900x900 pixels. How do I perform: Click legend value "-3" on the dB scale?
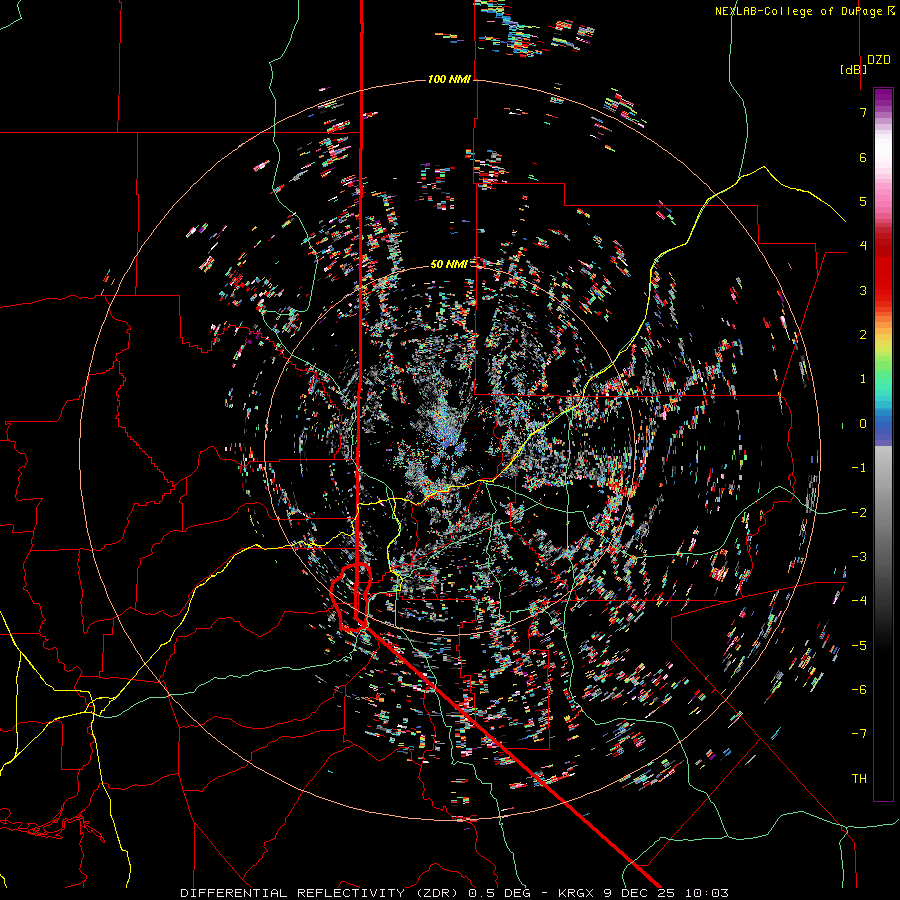tap(859, 557)
